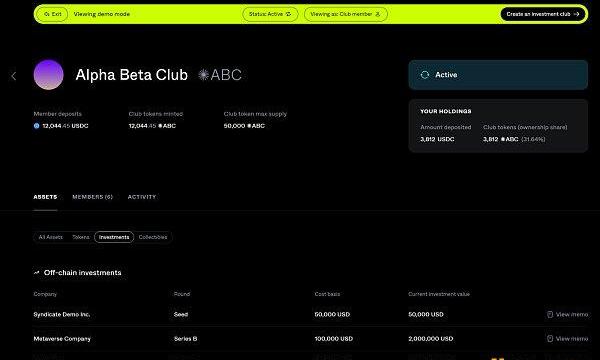Select the Investments filter pill
Screen dimensions: 600x360
coord(114,237)
